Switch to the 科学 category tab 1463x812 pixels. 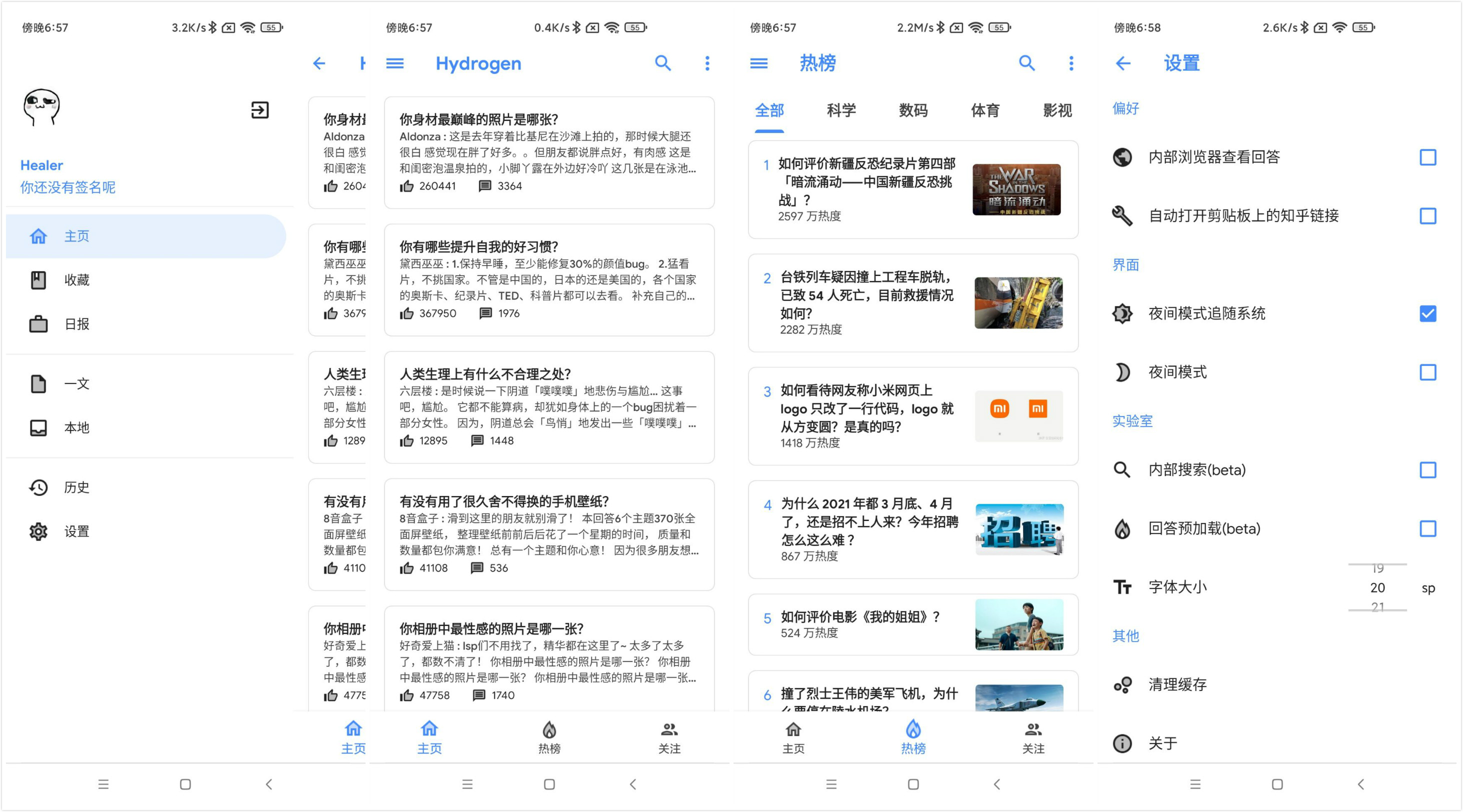(x=841, y=110)
